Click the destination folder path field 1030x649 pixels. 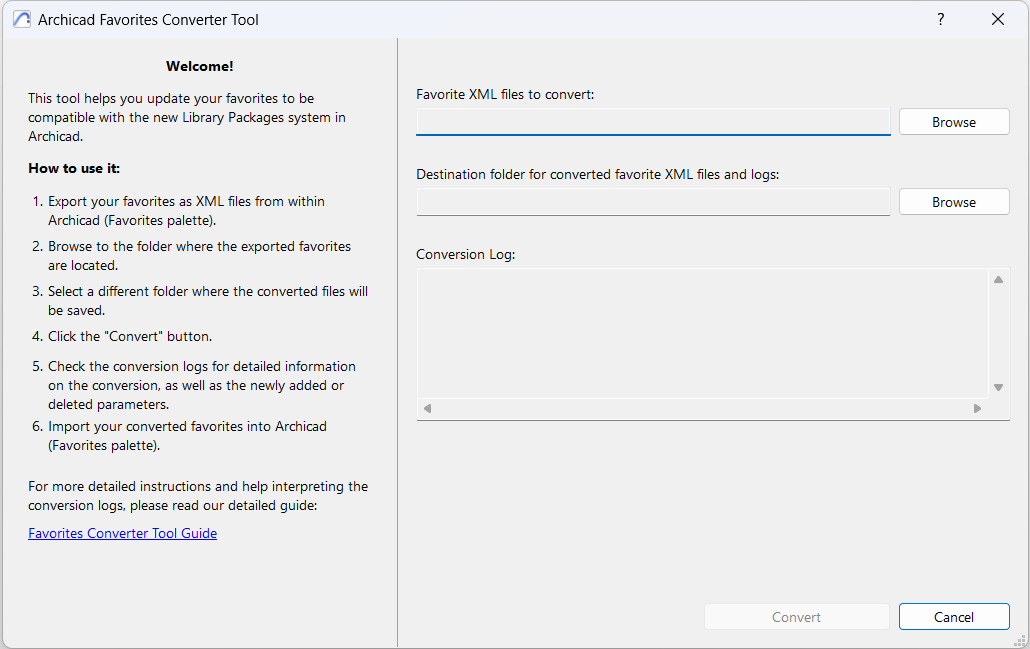[653, 202]
